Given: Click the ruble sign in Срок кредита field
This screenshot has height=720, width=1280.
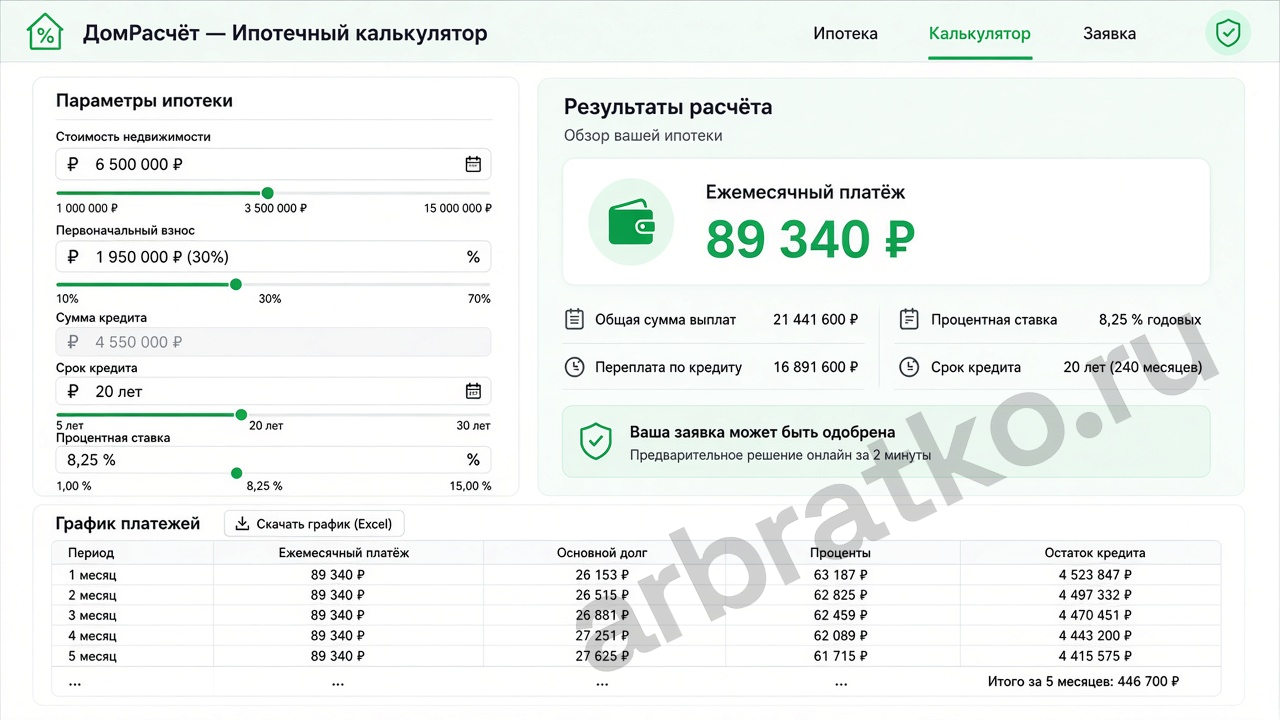Looking at the screenshot, I should [x=73, y=391].
